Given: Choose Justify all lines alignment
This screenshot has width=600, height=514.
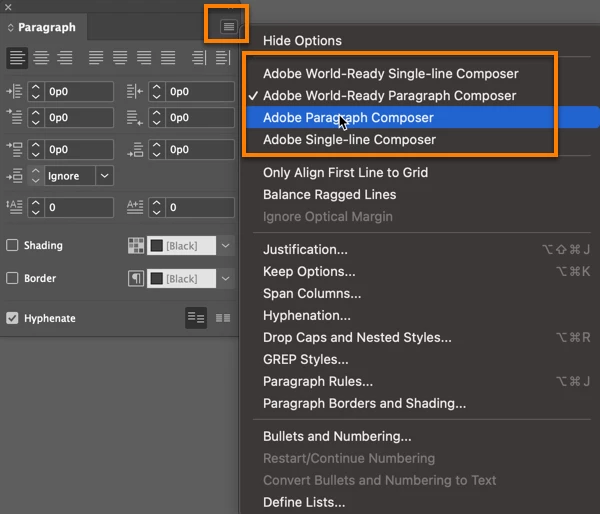Looking at the screenshot, I should pos(168,58).
